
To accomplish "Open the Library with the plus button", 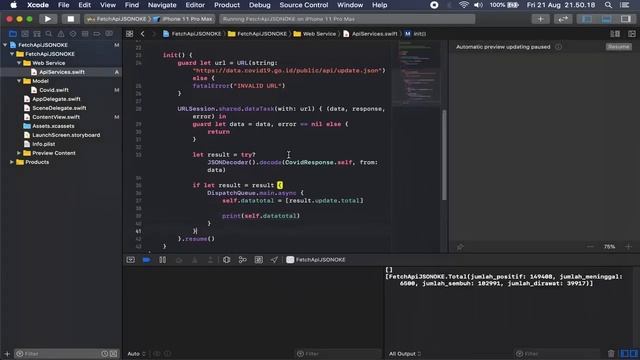I will (540, 19).
